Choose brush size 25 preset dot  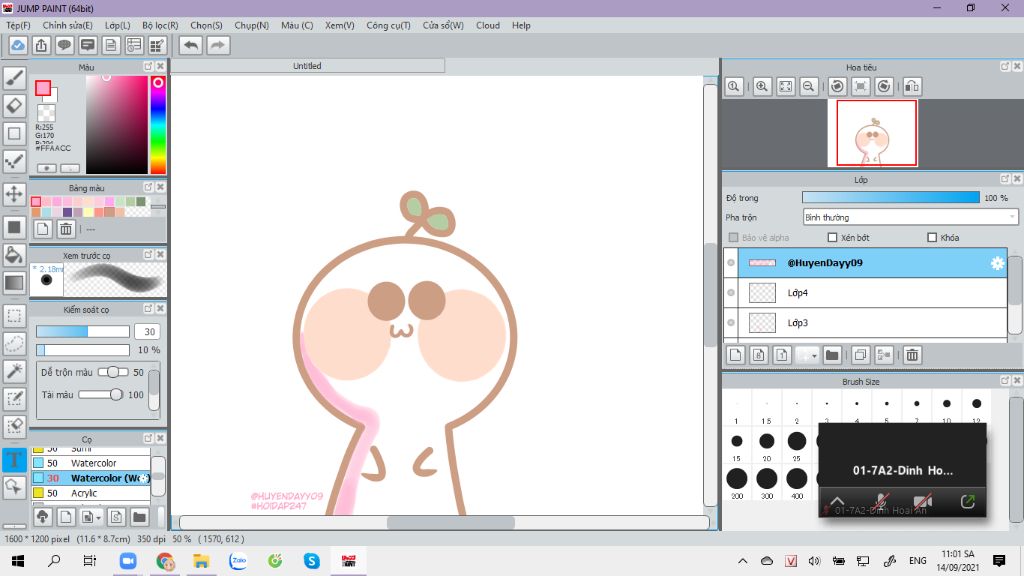(797, 441)
